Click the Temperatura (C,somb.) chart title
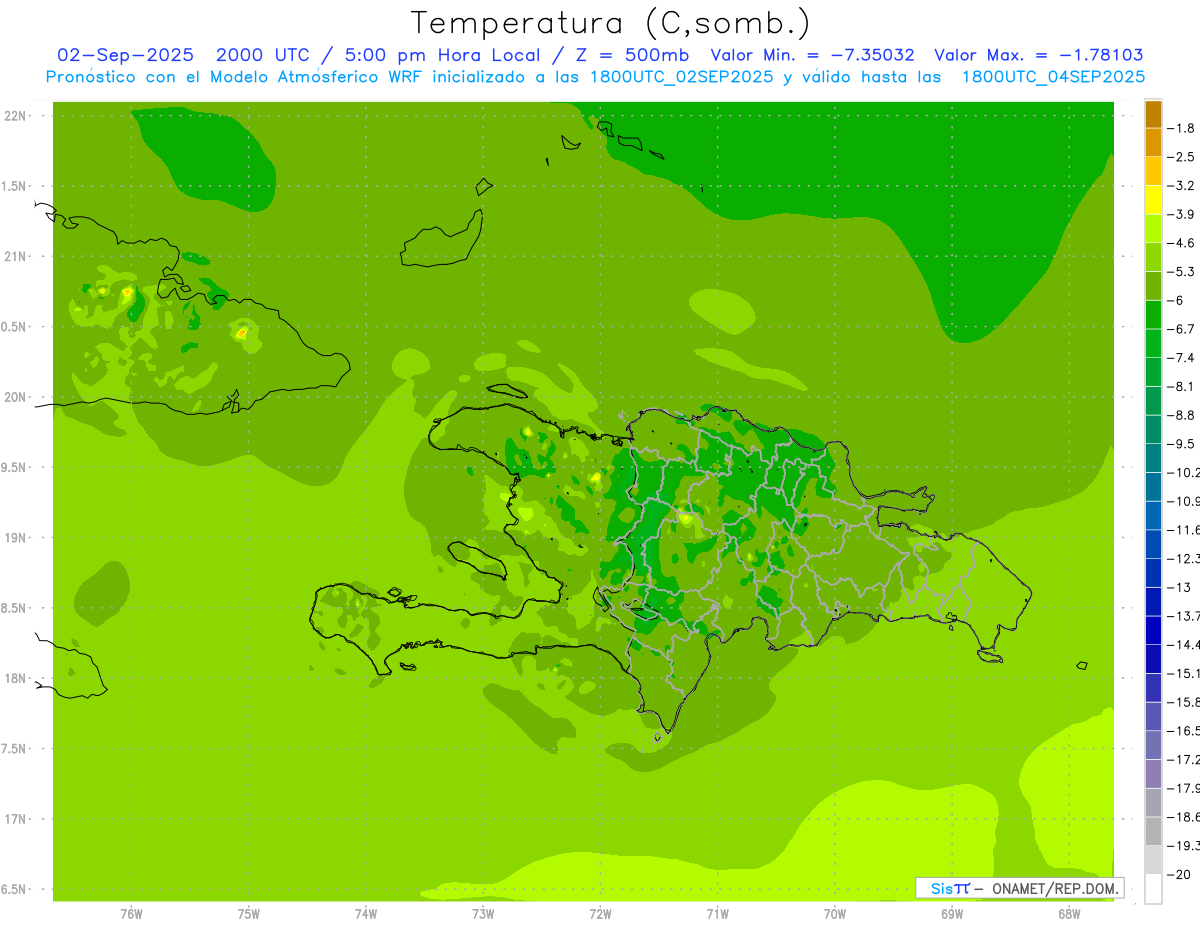The width and height of the screenshot is (1200, 927). tap(610, 23)
